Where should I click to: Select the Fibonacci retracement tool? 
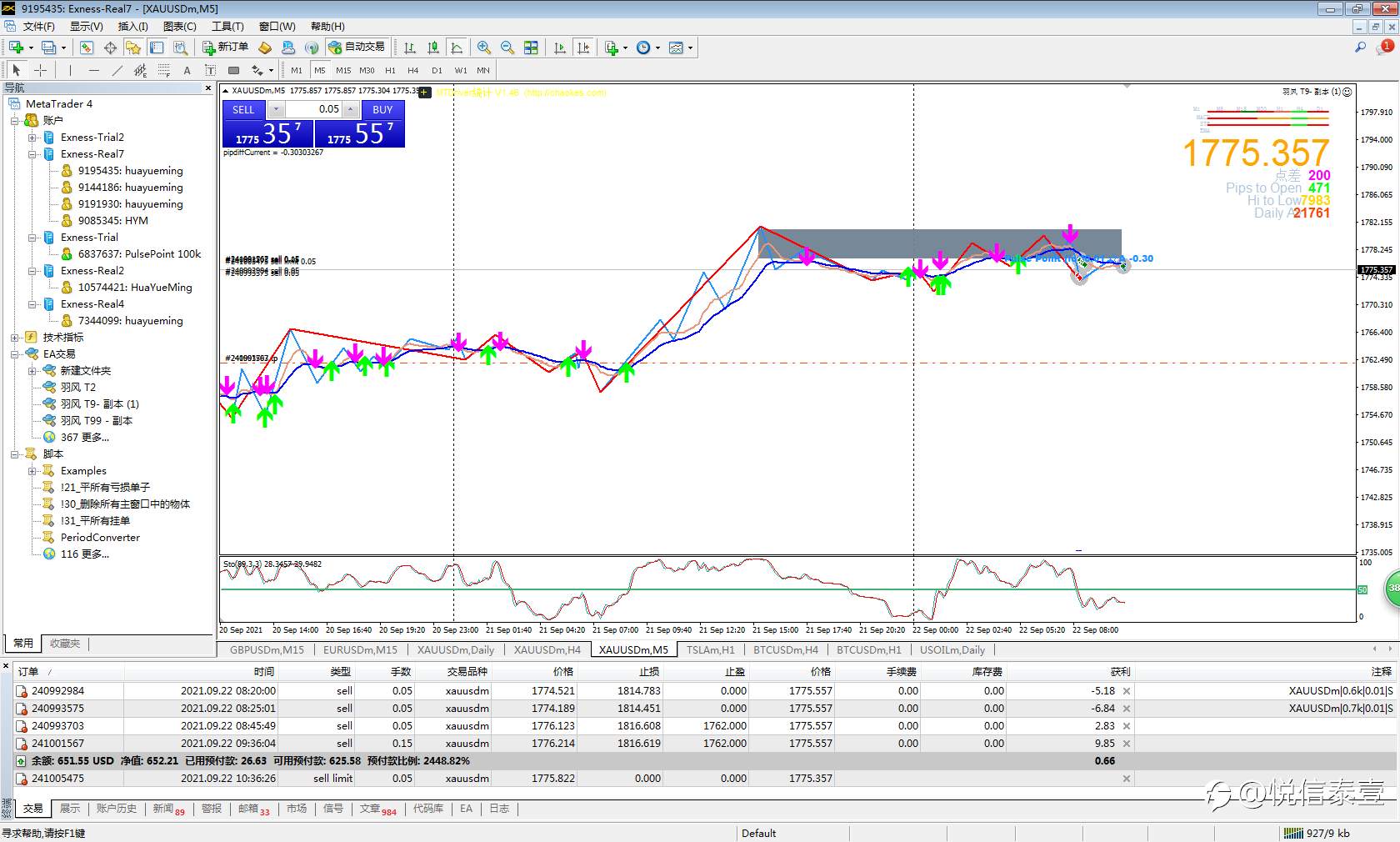point(163,70)
